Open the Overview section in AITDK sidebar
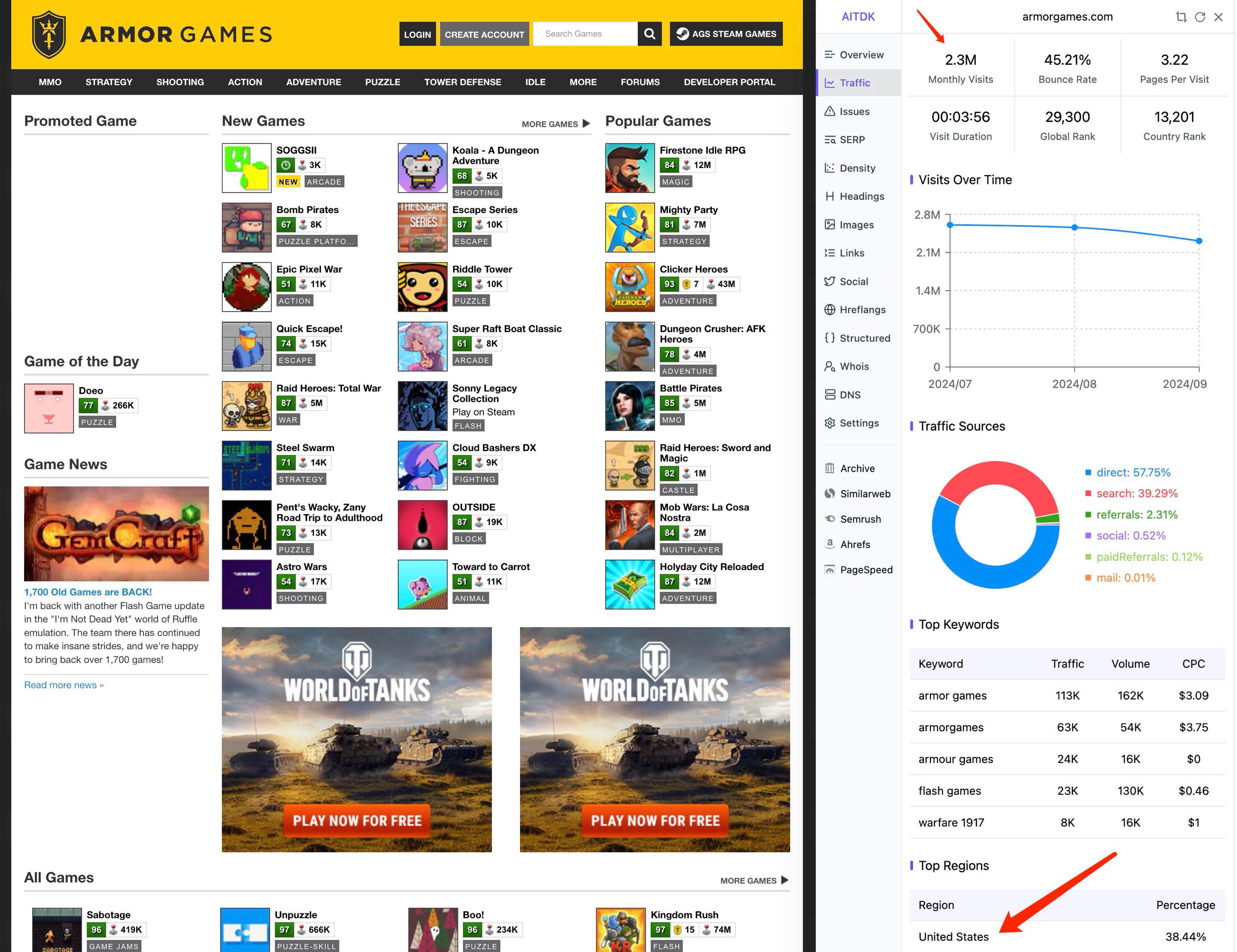1237x952 pixels. point(859,55)
